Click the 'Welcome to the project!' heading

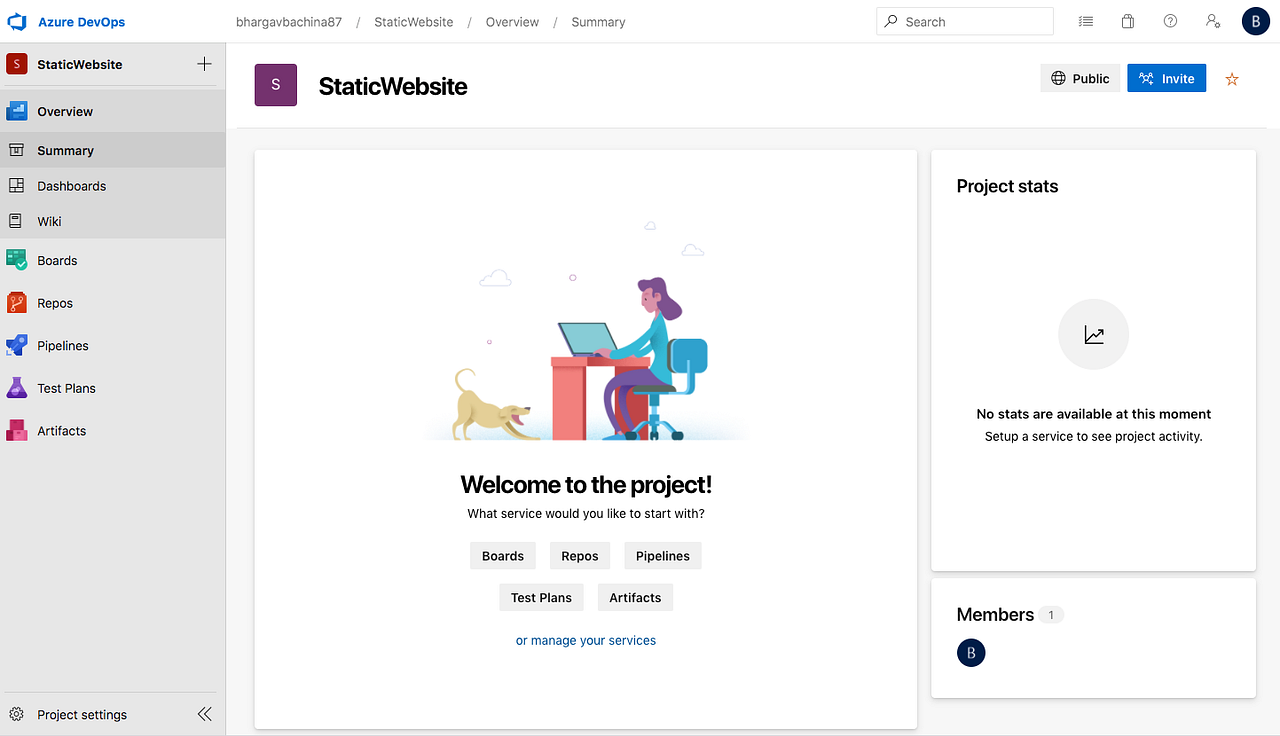(x=586, y=485)
